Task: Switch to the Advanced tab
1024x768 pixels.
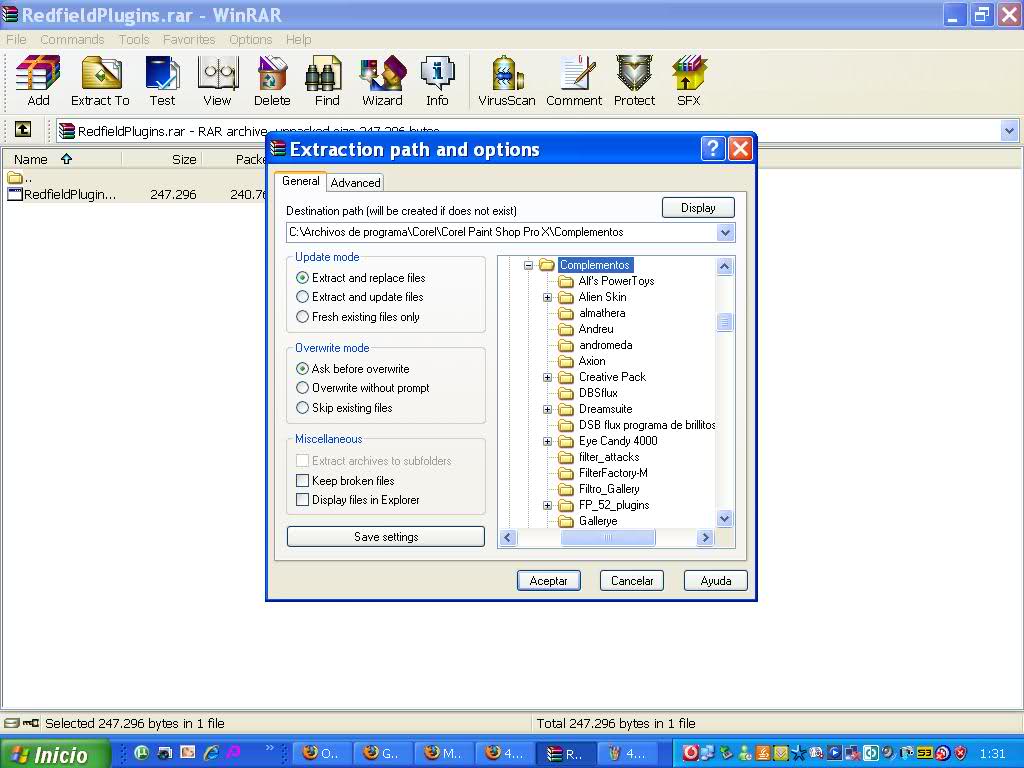Action: tap(355, 183)
